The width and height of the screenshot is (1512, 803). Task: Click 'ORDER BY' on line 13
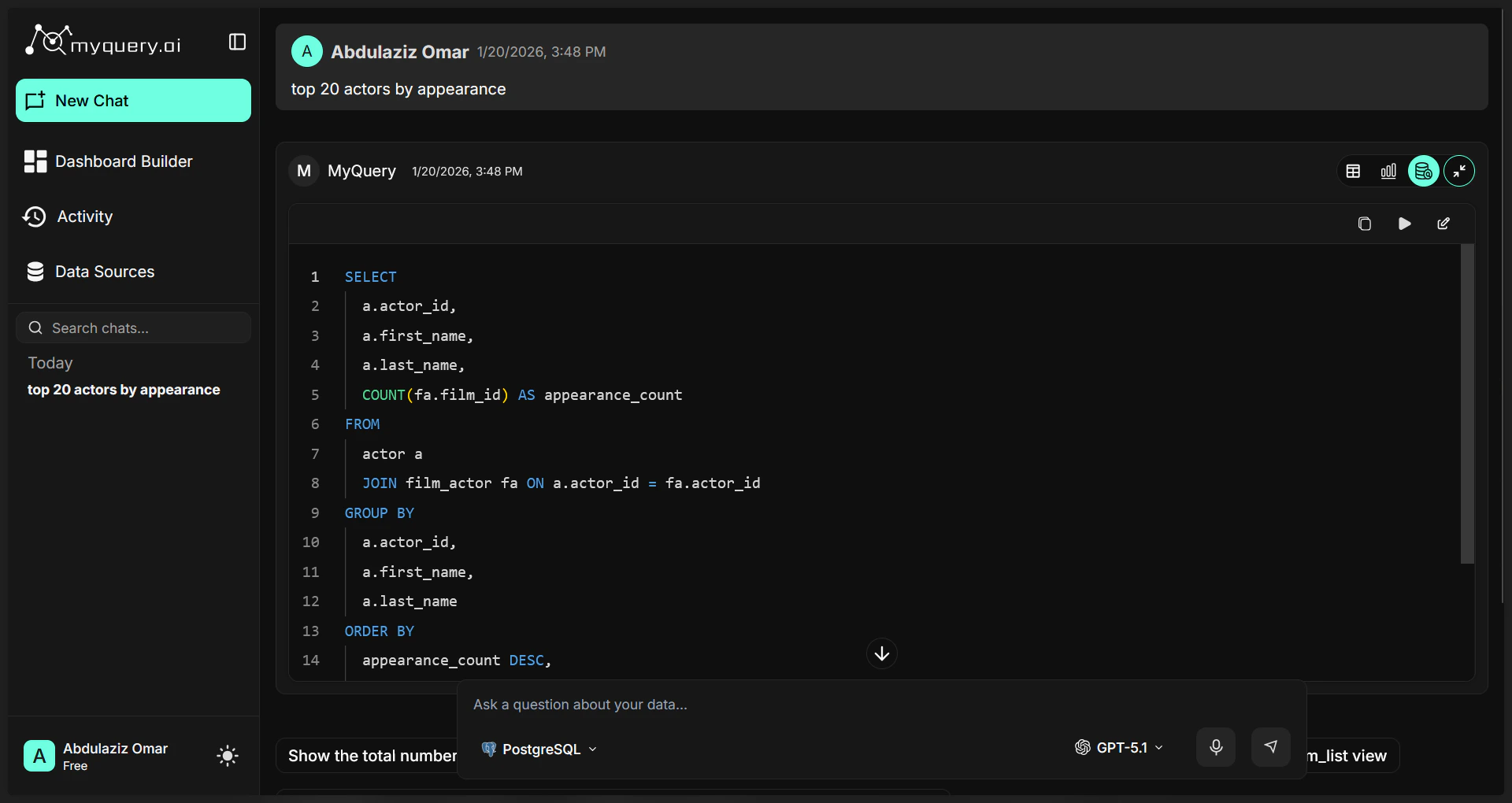pyautogui.click(x=379, y=631)
